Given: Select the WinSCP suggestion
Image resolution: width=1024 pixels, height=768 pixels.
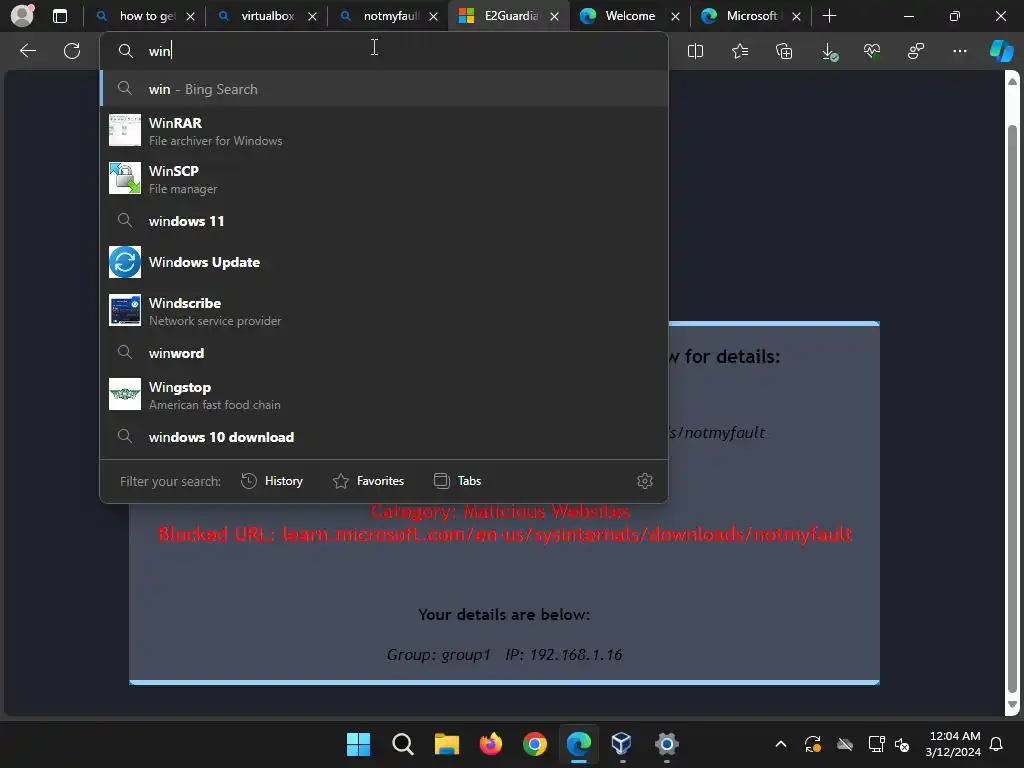Looking at the screenshot, I should 384,179.
